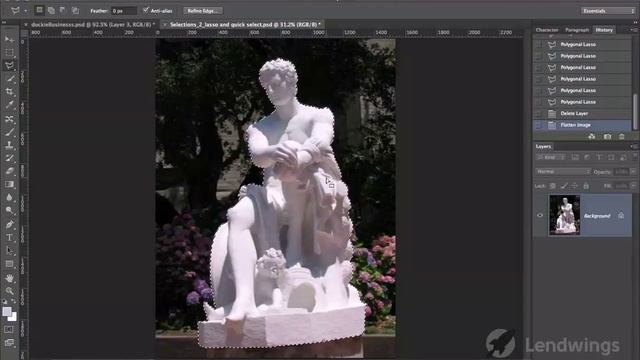Screen dimensions: 640x360
Task: Open the tool preset picker arrow
Action: (25, 11)
